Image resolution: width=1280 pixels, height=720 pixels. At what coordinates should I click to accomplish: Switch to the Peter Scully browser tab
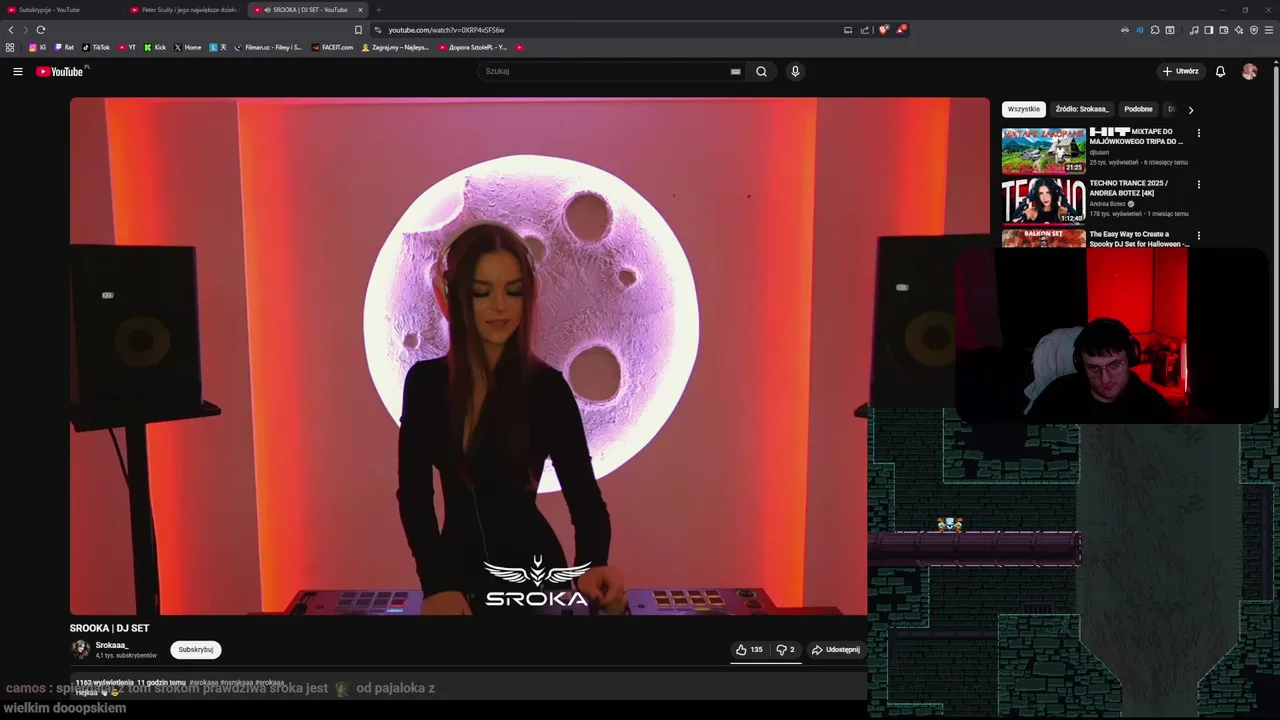point(185,10)
